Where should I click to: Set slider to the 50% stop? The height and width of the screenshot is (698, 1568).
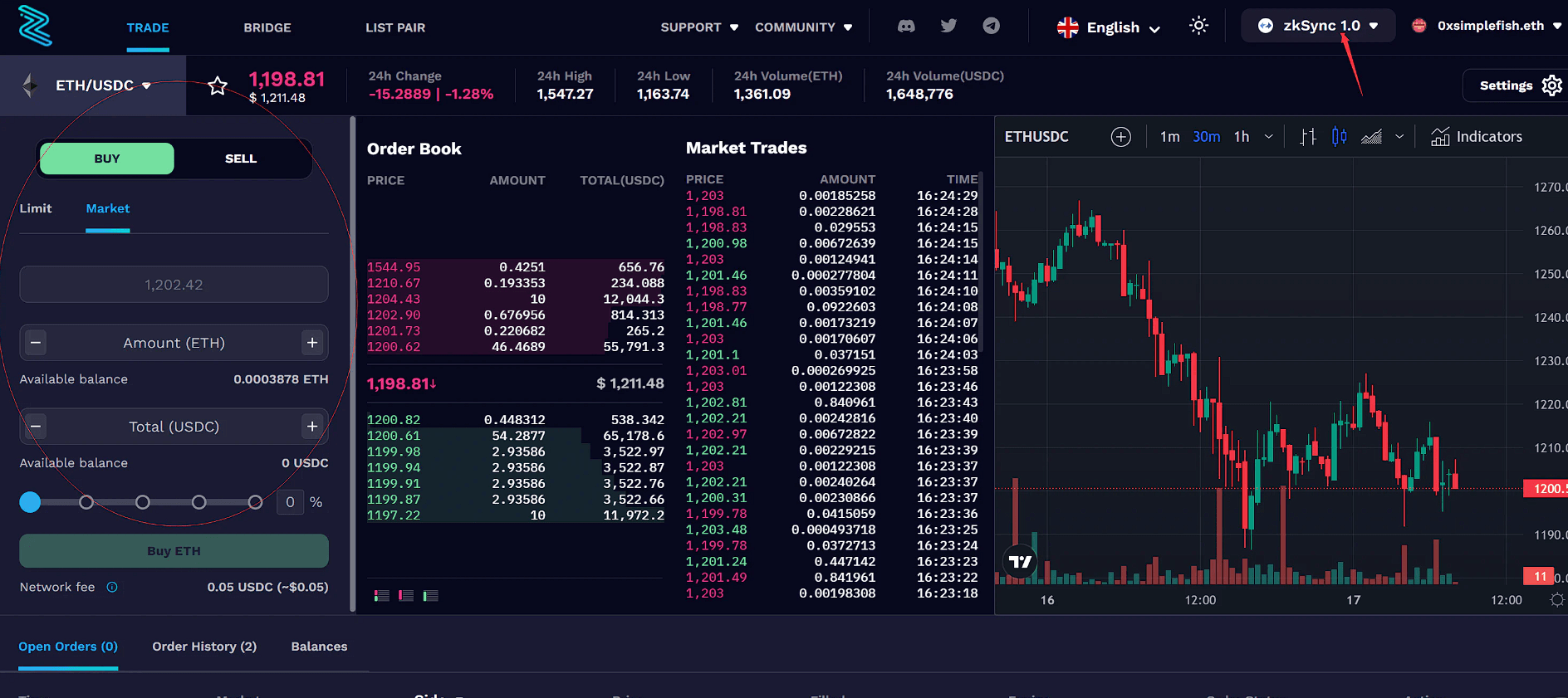143,502
